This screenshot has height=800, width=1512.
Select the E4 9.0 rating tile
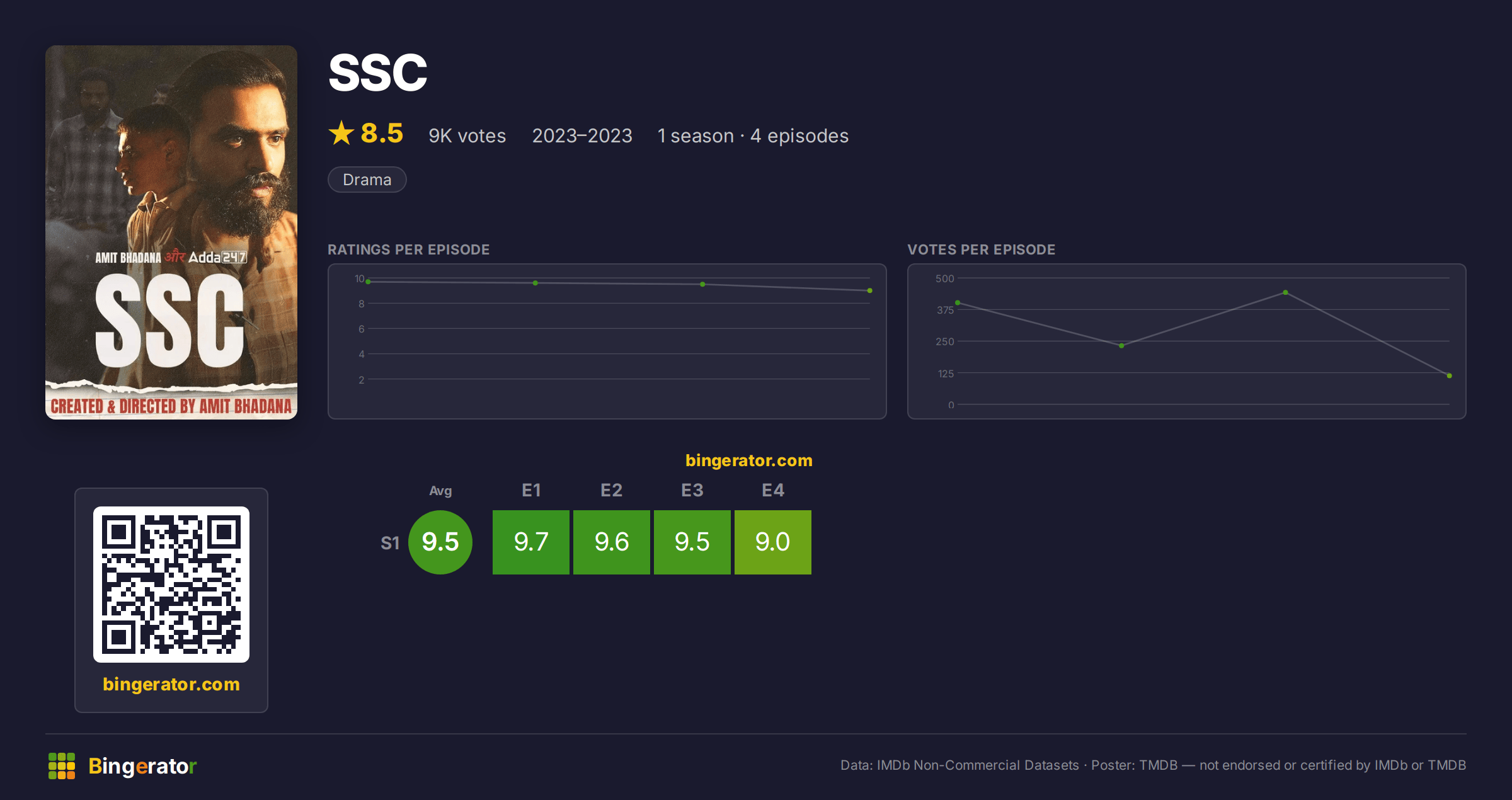tap(773, 542)
